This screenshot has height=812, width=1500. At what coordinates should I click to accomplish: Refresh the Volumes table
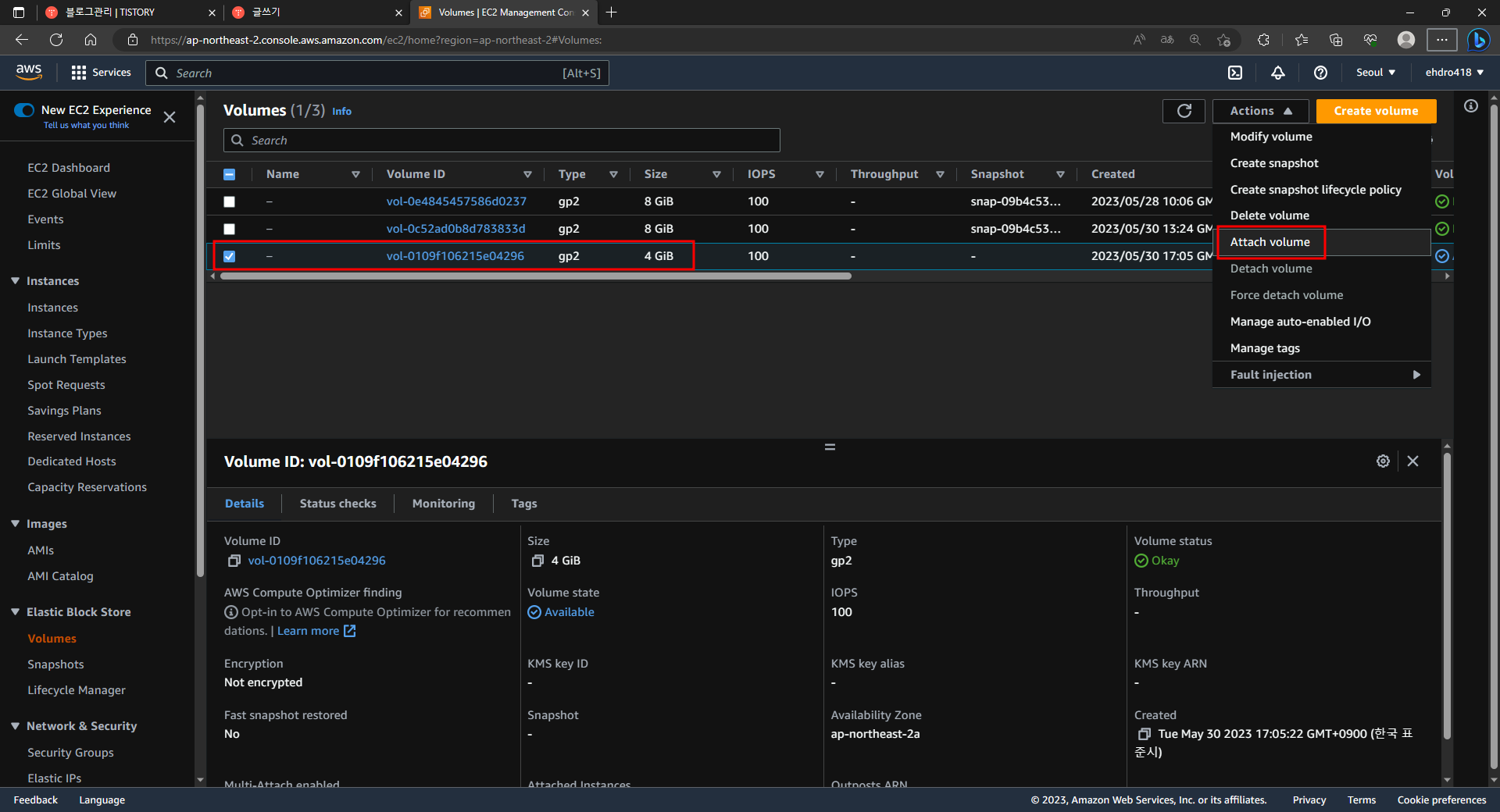click(x=1184, y=111)
